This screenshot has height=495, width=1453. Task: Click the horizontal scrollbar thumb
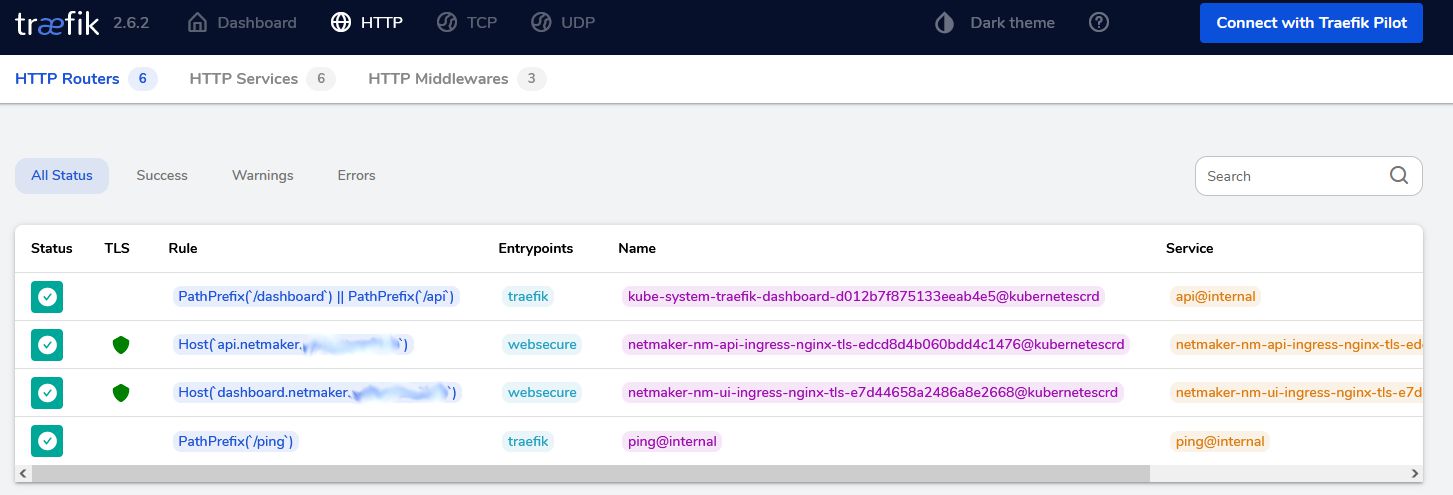tap(590, 473)
